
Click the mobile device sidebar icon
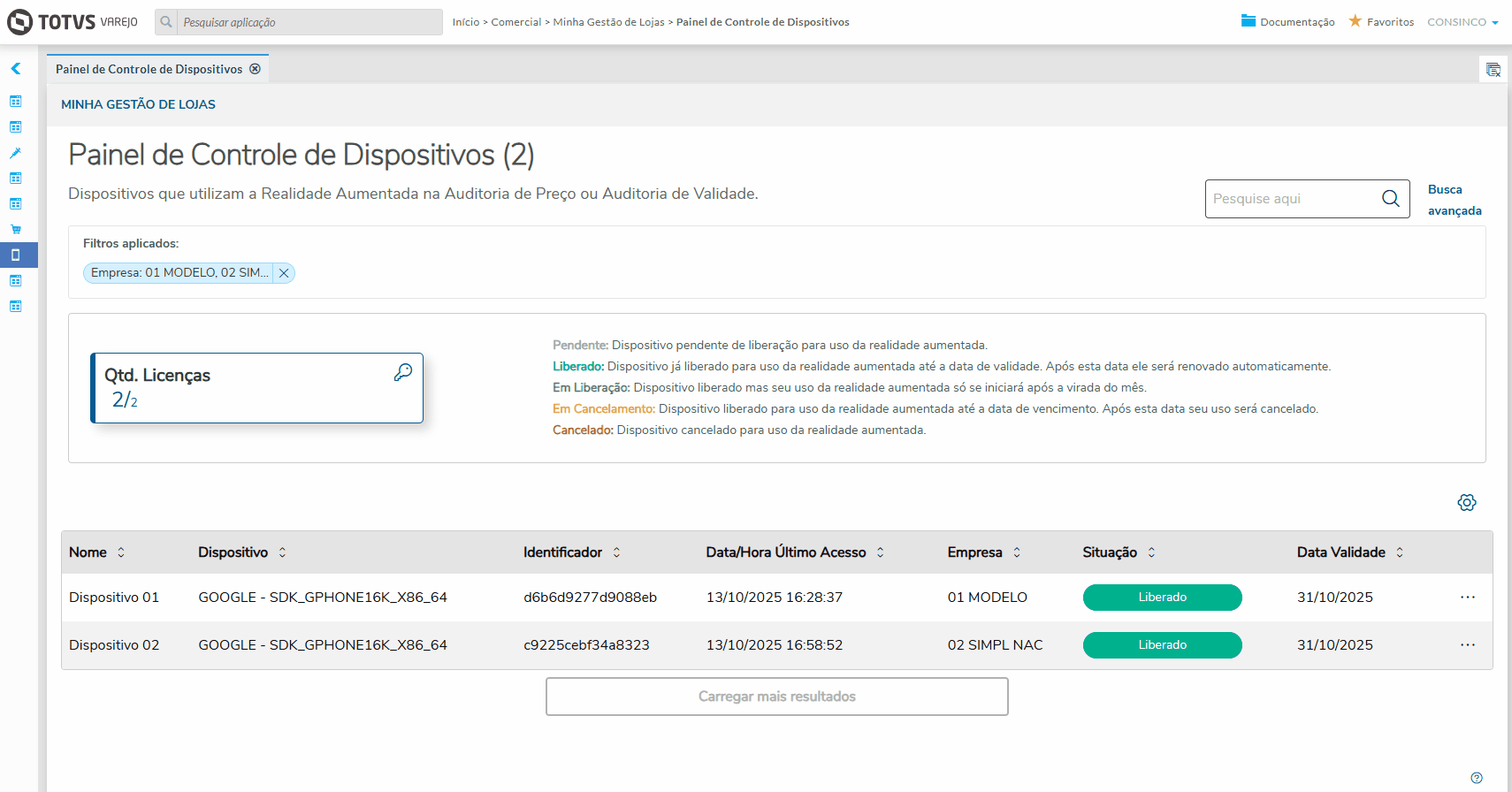pyautogui.click(x=16, y=255)
